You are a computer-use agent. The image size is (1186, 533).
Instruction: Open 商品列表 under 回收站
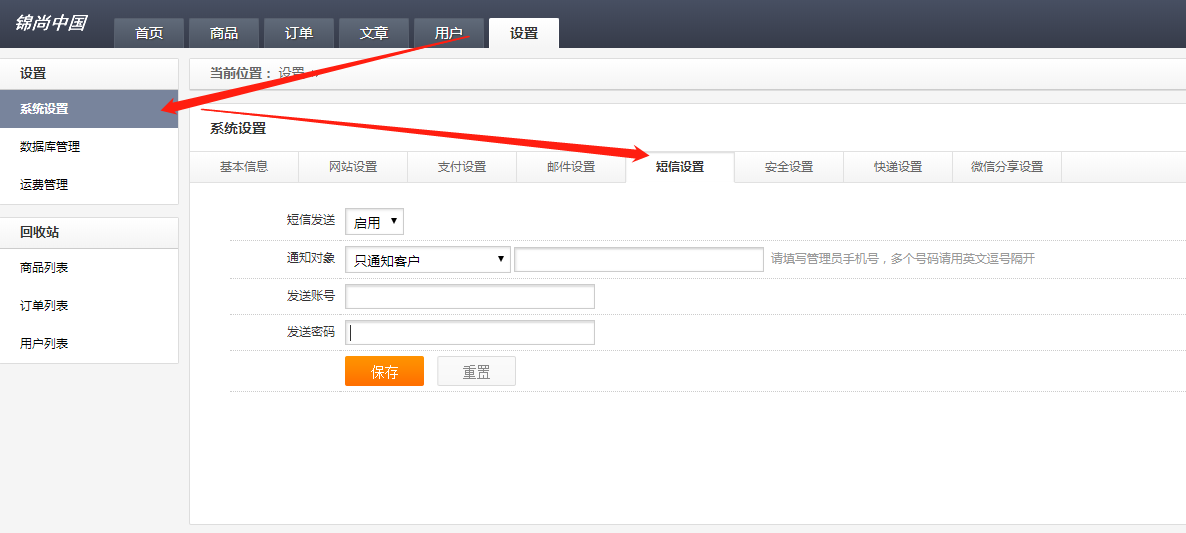(44, 268)
